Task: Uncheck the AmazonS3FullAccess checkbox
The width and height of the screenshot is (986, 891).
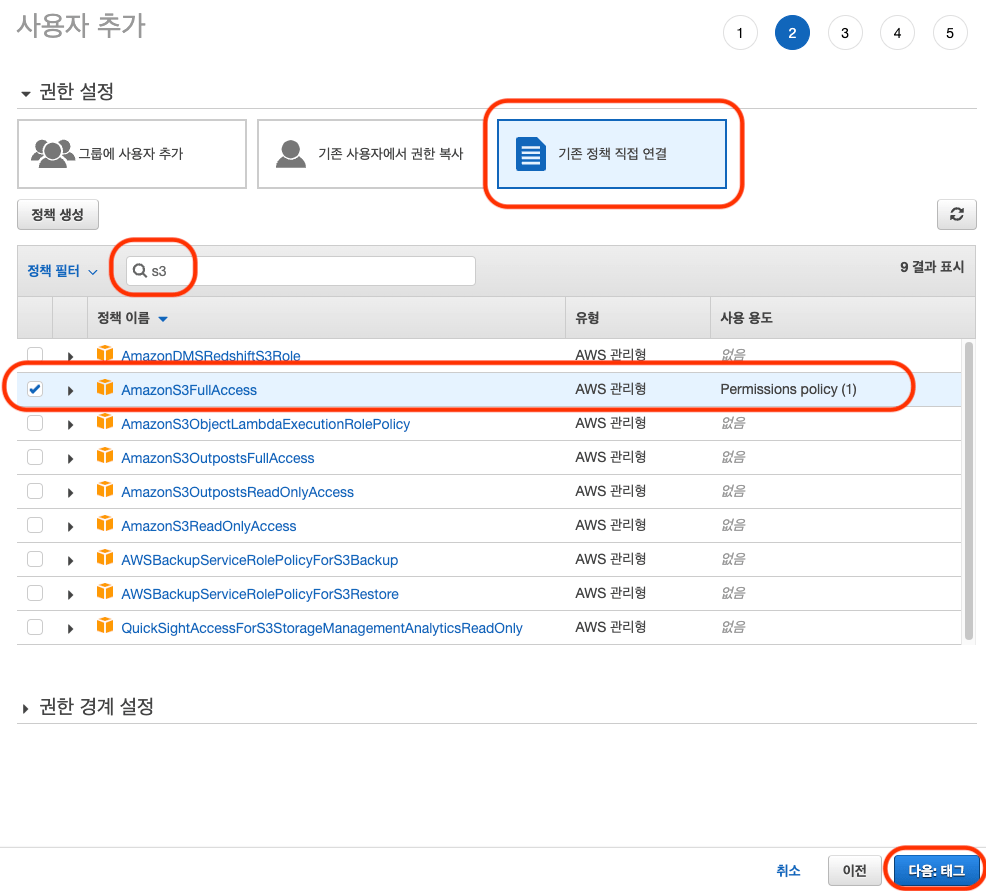Action: point(35,390)
